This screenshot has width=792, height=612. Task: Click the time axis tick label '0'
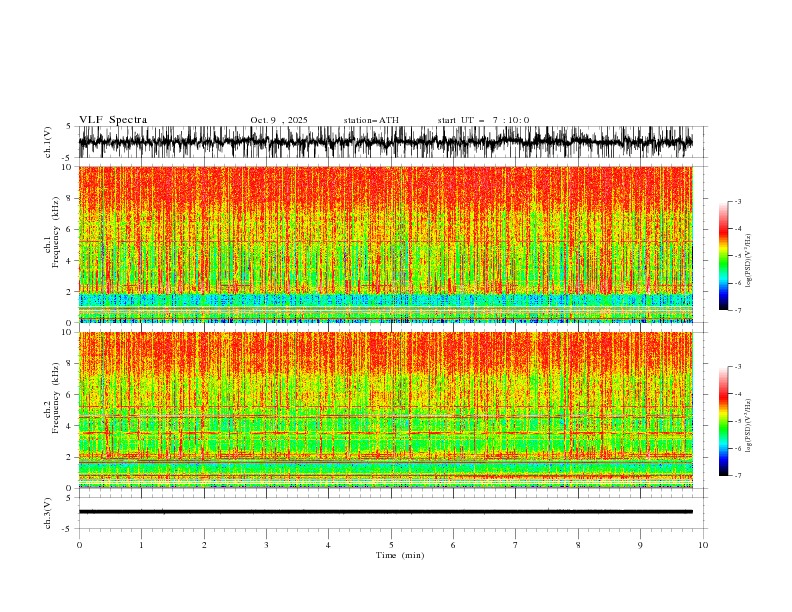[79, 545]
